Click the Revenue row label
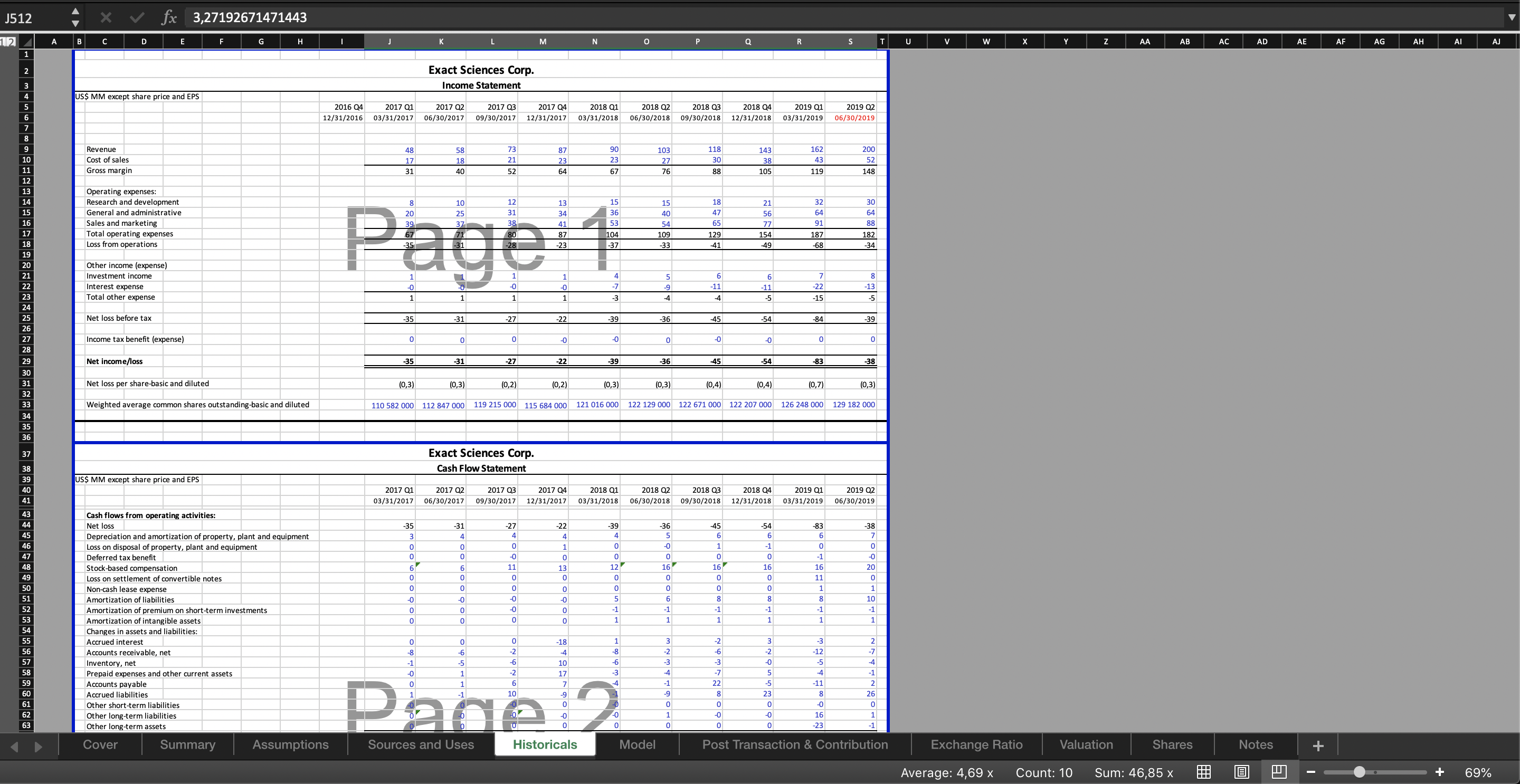The image size is (1520, 784). 101,149
